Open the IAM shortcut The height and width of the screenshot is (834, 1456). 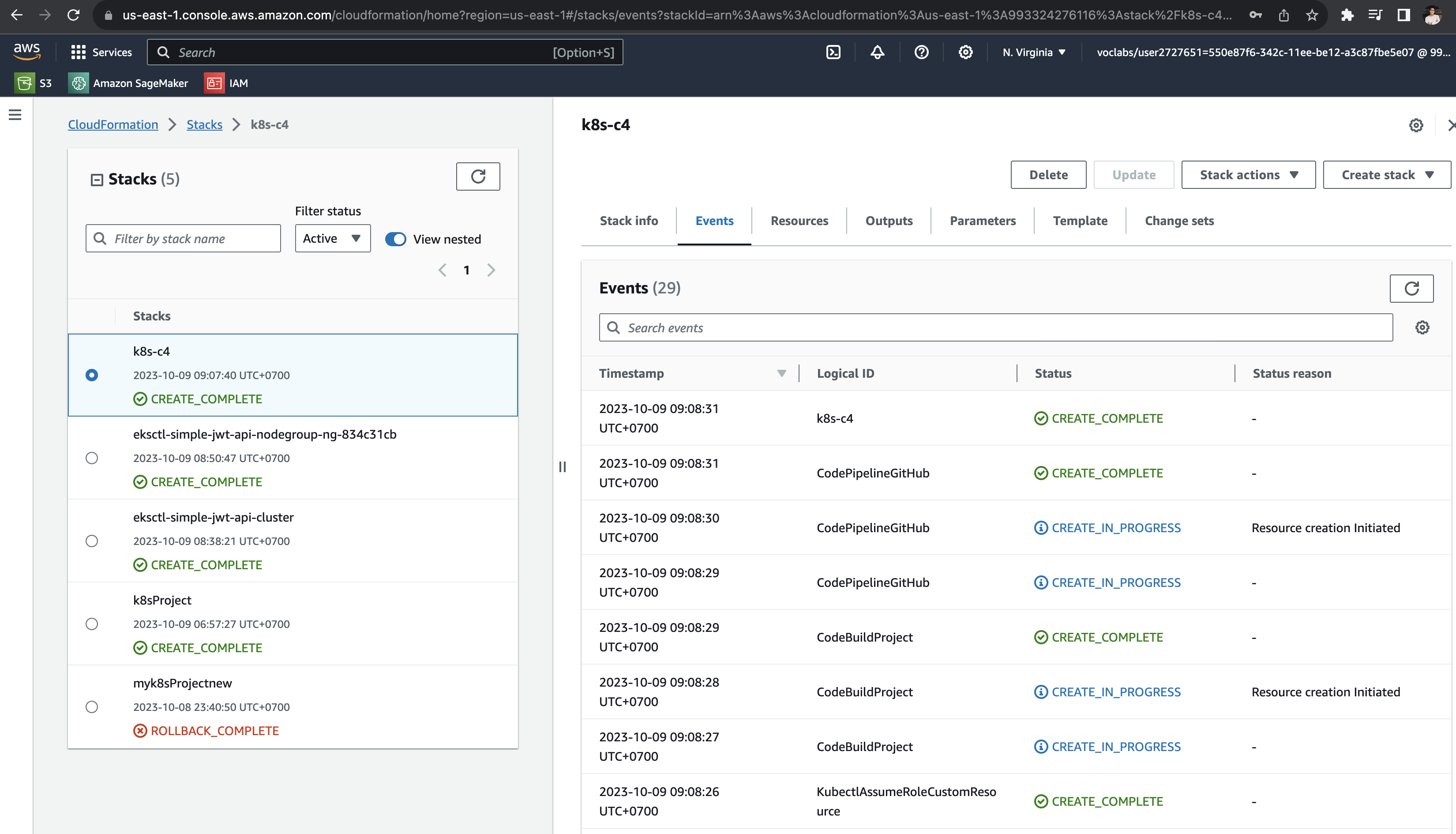(x=227, y=83)
